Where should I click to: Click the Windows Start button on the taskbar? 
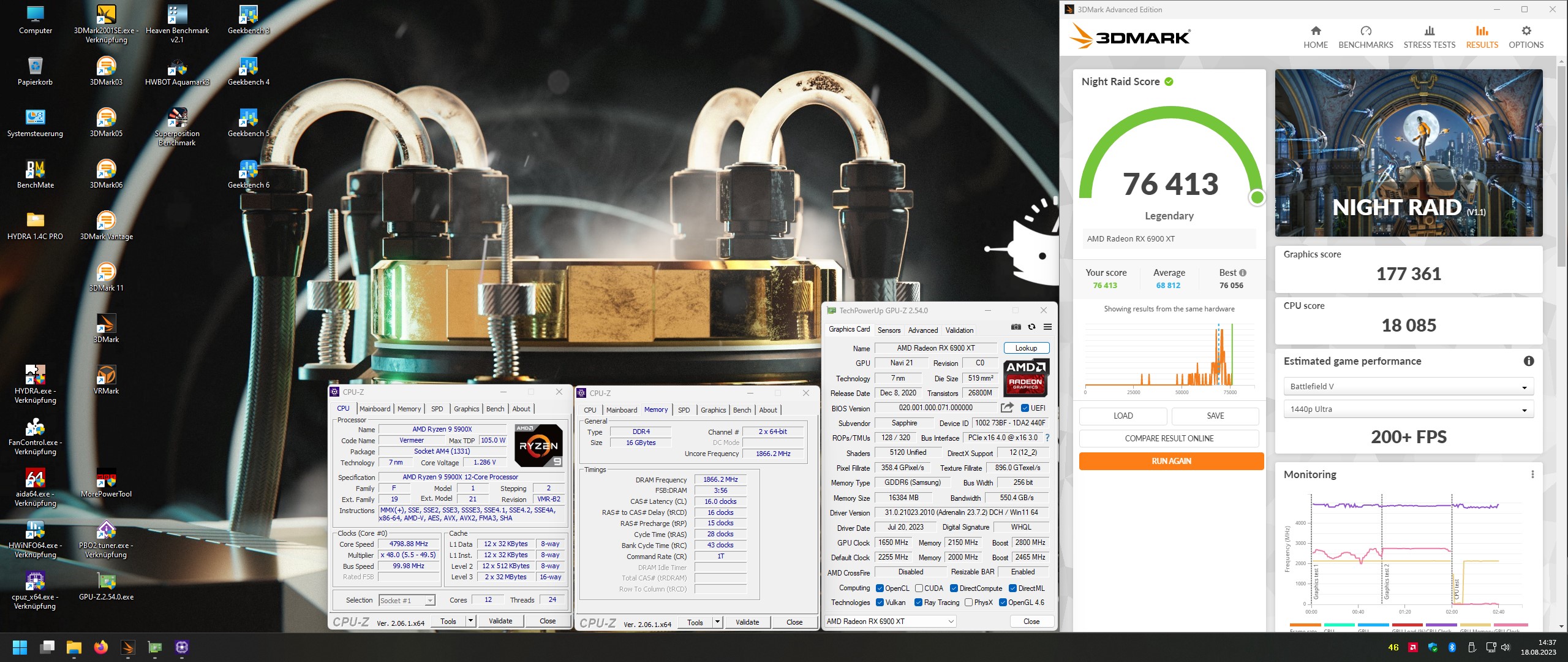click(20, 647)
